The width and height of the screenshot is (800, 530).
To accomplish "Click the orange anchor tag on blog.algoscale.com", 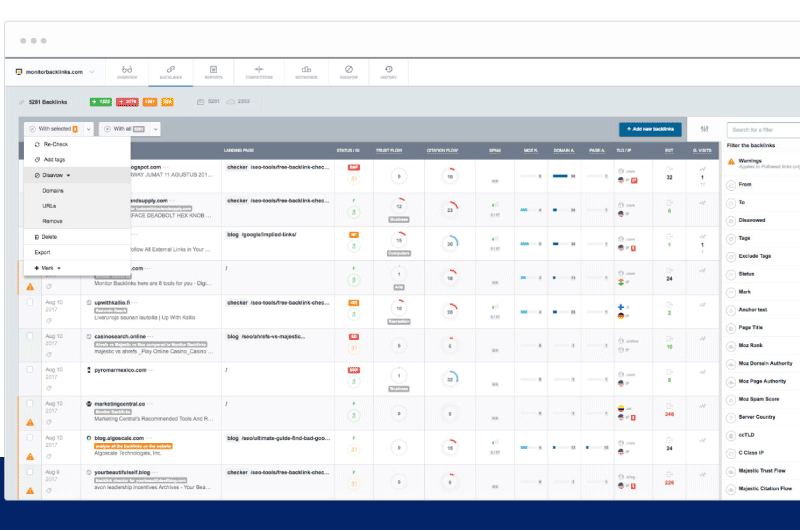I will (133, 446).
